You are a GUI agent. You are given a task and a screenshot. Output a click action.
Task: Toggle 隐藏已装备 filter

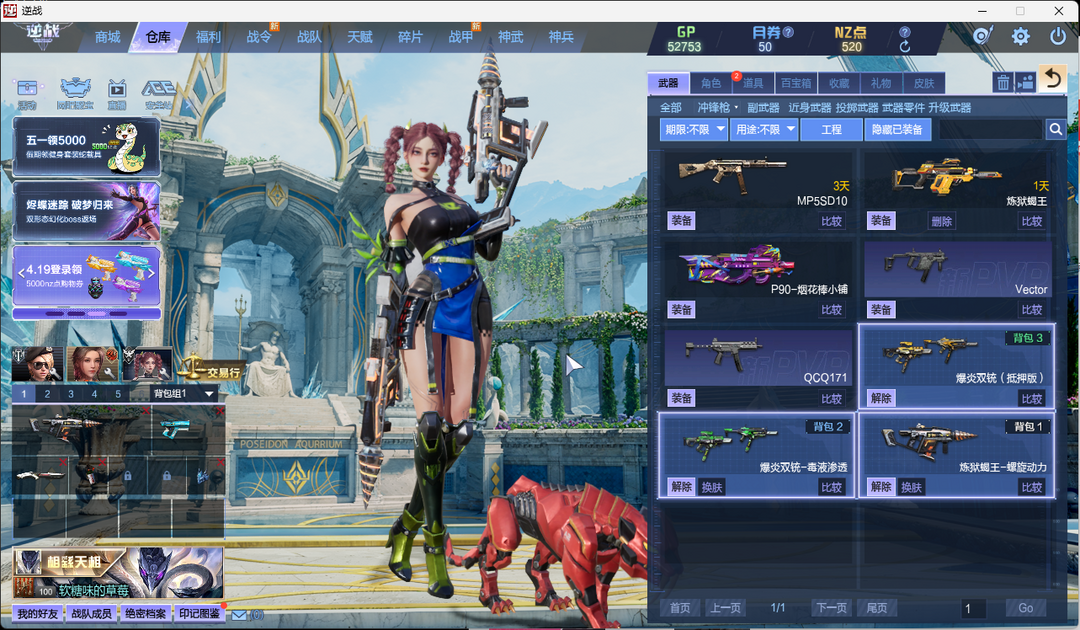pyautogui.click(x=897, y=129)
